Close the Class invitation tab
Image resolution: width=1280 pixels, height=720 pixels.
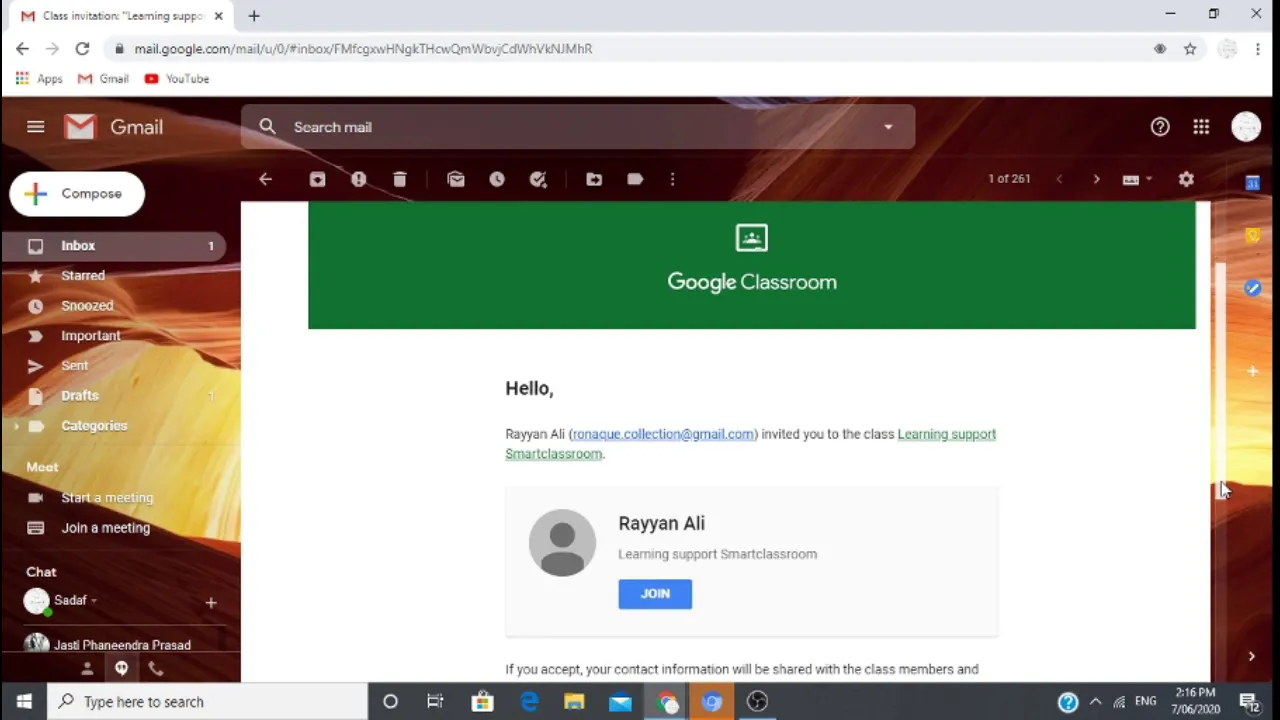pyautogui.click(x=218, y=16)
